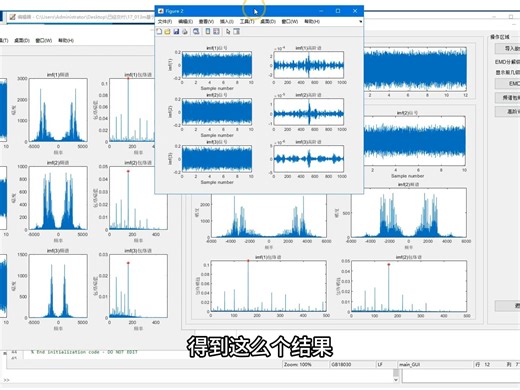Click Open File folder icon in Figure 2
Image resolution: width=520 pixels, height=390 pixels.
167,31
